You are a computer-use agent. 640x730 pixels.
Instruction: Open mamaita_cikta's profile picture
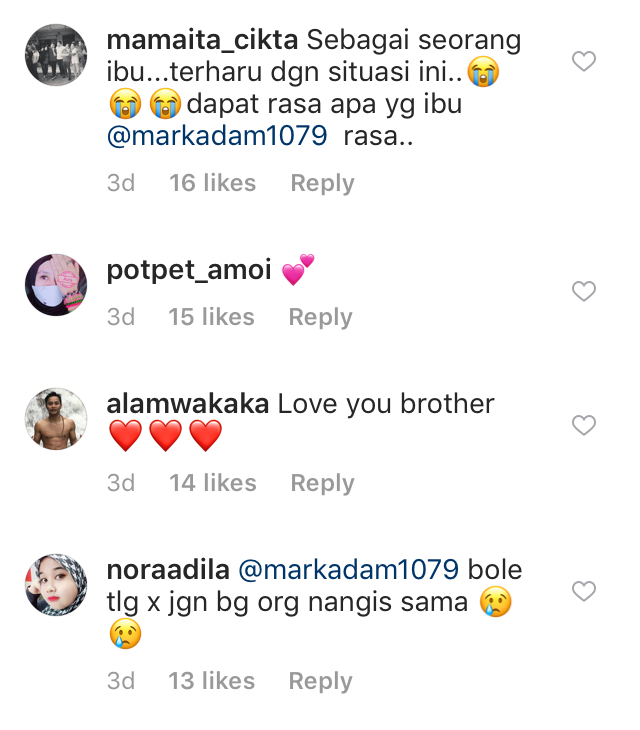click(56, 55)
